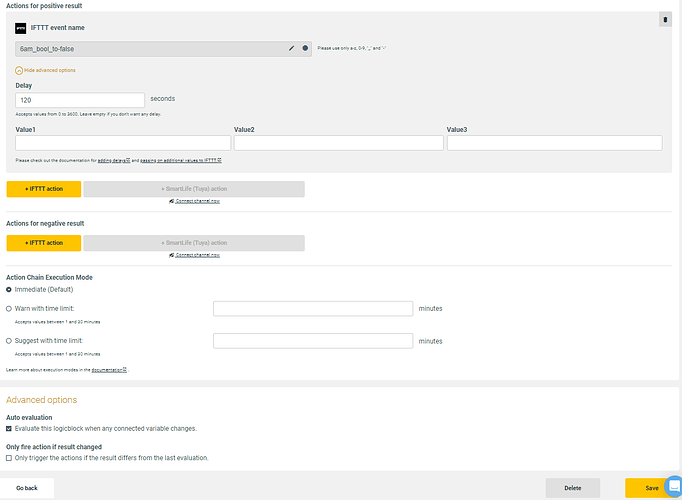The width and height of the screenshot is (682, 500).
Task: Click the Value2 input field
Action: click(339, 143)
